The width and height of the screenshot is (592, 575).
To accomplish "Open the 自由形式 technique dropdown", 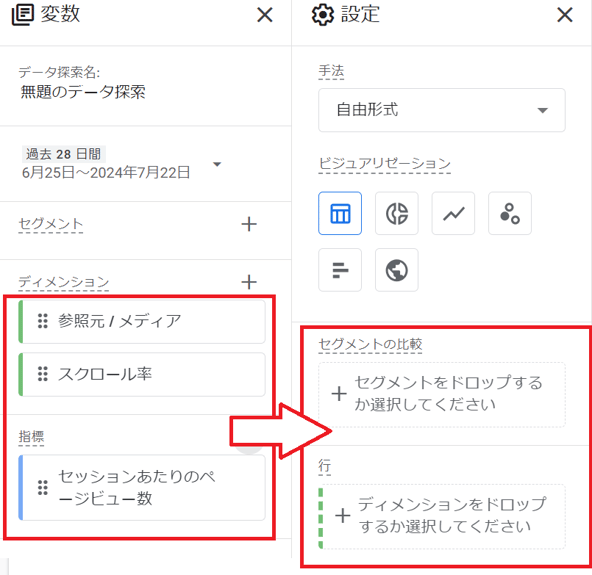I will (442, 110).
